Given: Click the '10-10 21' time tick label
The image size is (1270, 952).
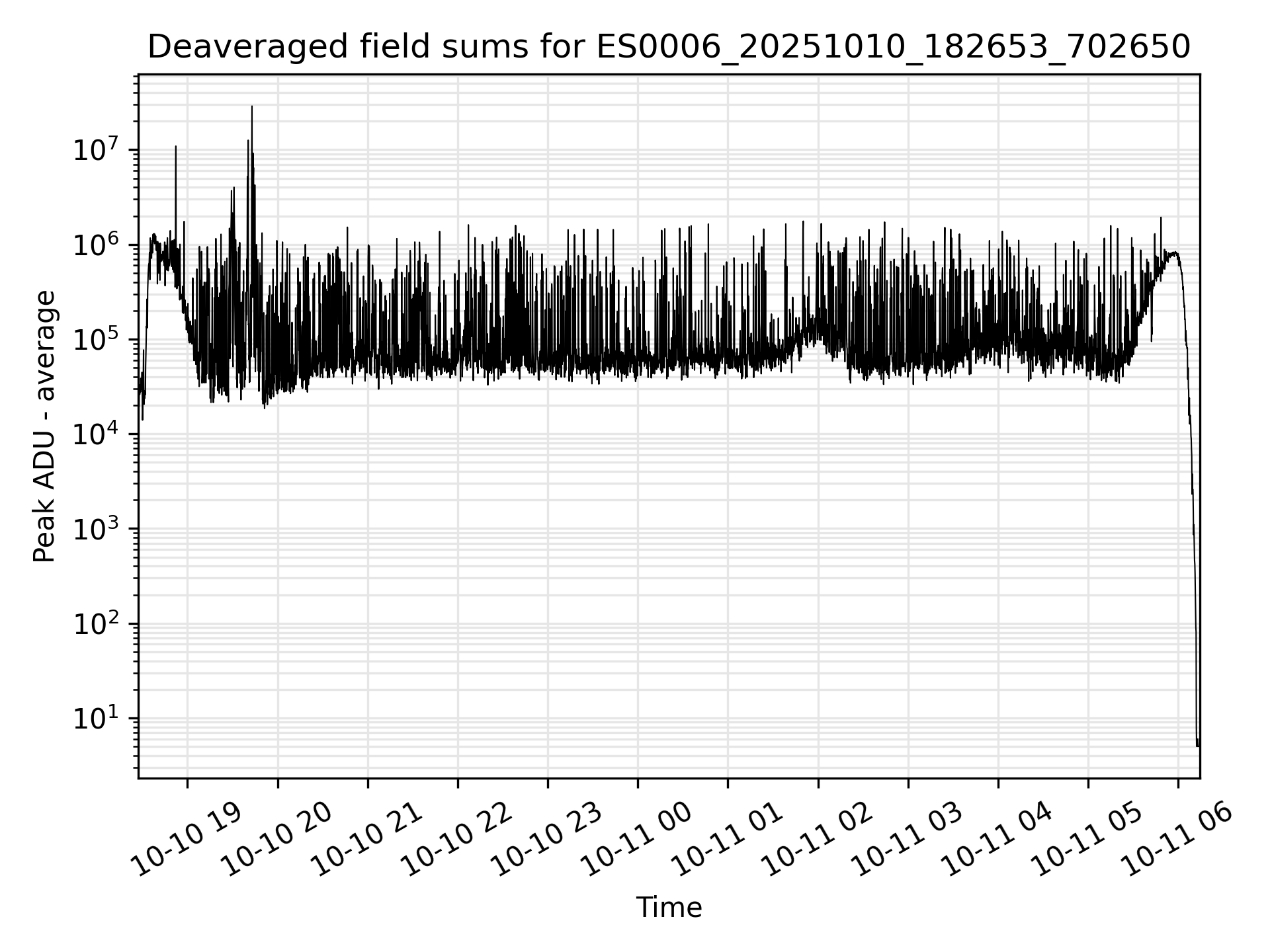Looking at the screenshot, I should (x=367, y=838).
